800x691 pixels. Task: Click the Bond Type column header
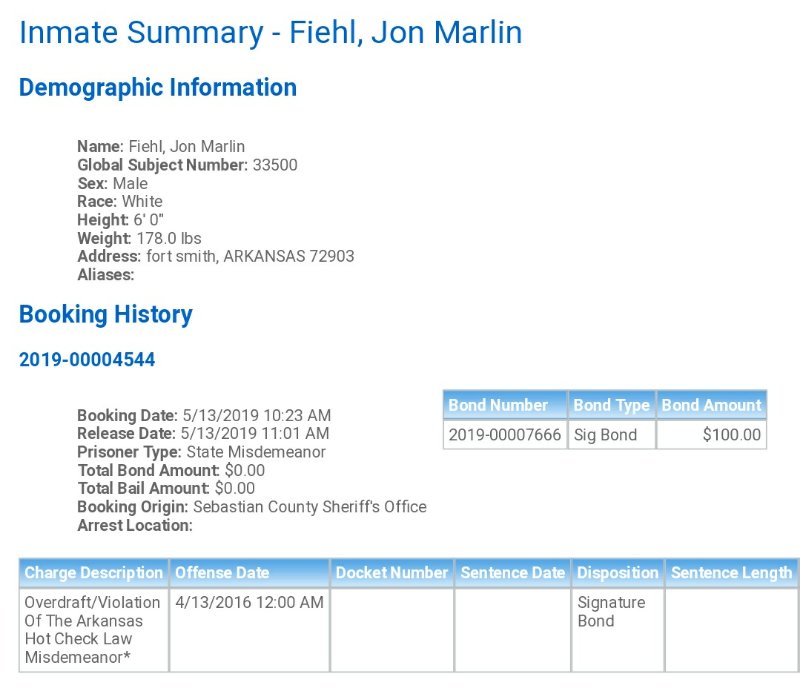(x=611, y=405)
